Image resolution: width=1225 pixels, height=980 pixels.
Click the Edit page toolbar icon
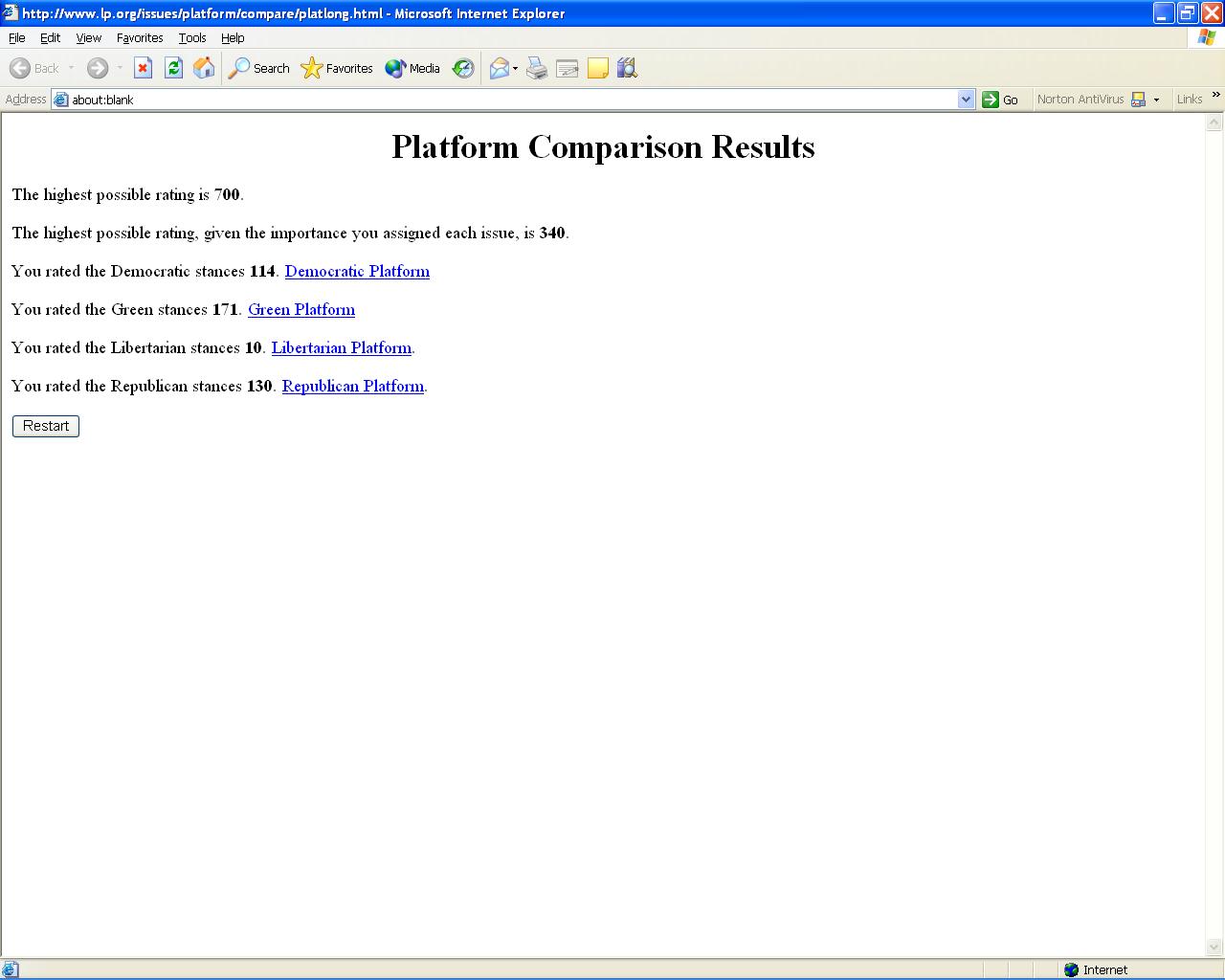(x=568, y=68)
